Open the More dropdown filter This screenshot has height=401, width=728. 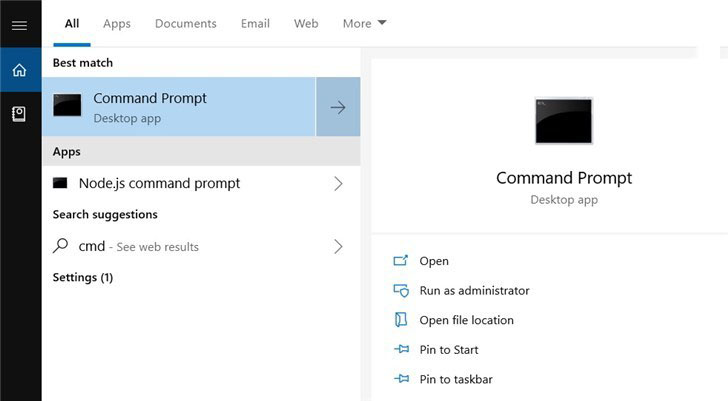364,23
